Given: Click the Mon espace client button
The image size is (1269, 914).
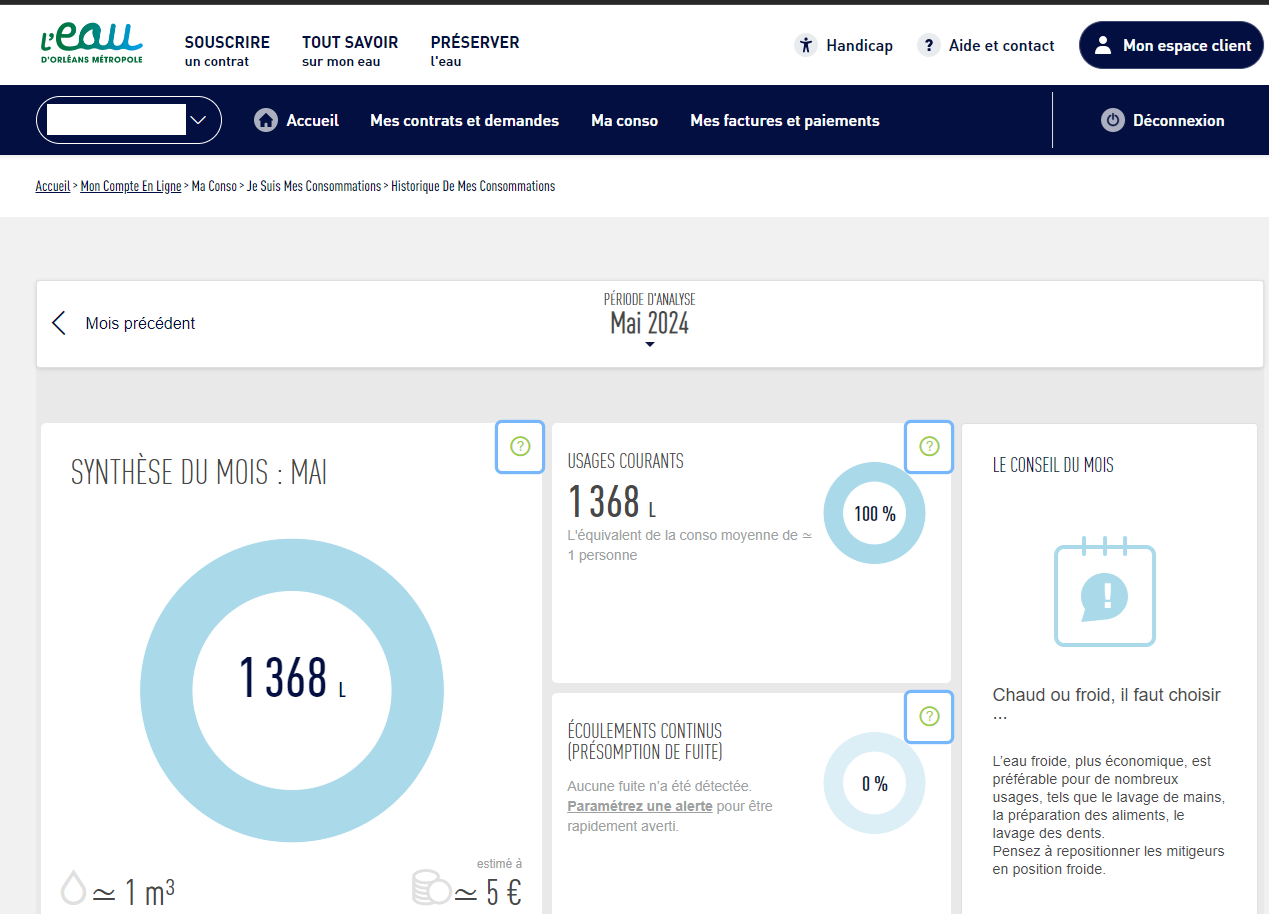Looking at the screenshot, I should (1171, 45).
